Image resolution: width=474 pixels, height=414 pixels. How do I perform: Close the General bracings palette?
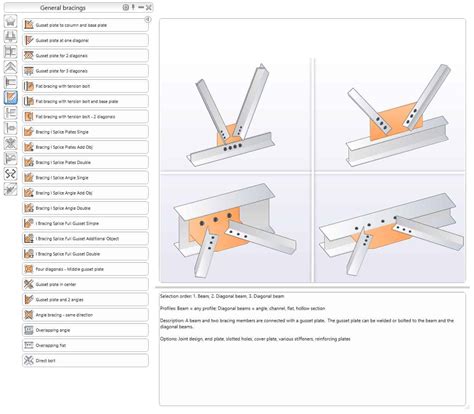click(149, 7)
